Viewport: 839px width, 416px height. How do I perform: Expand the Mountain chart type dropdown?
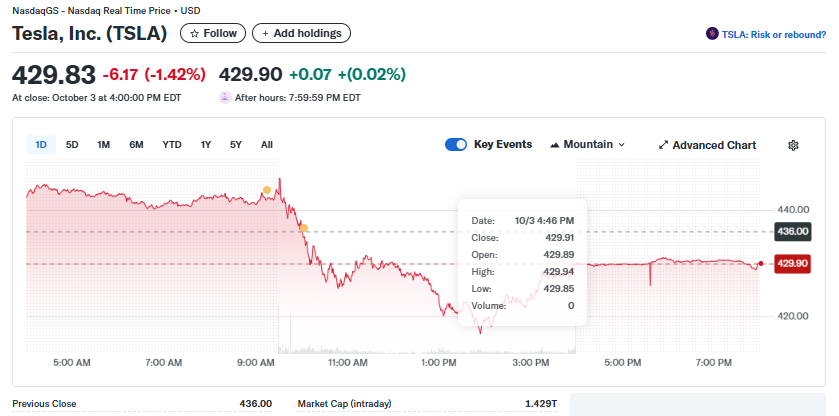point(587,145)
